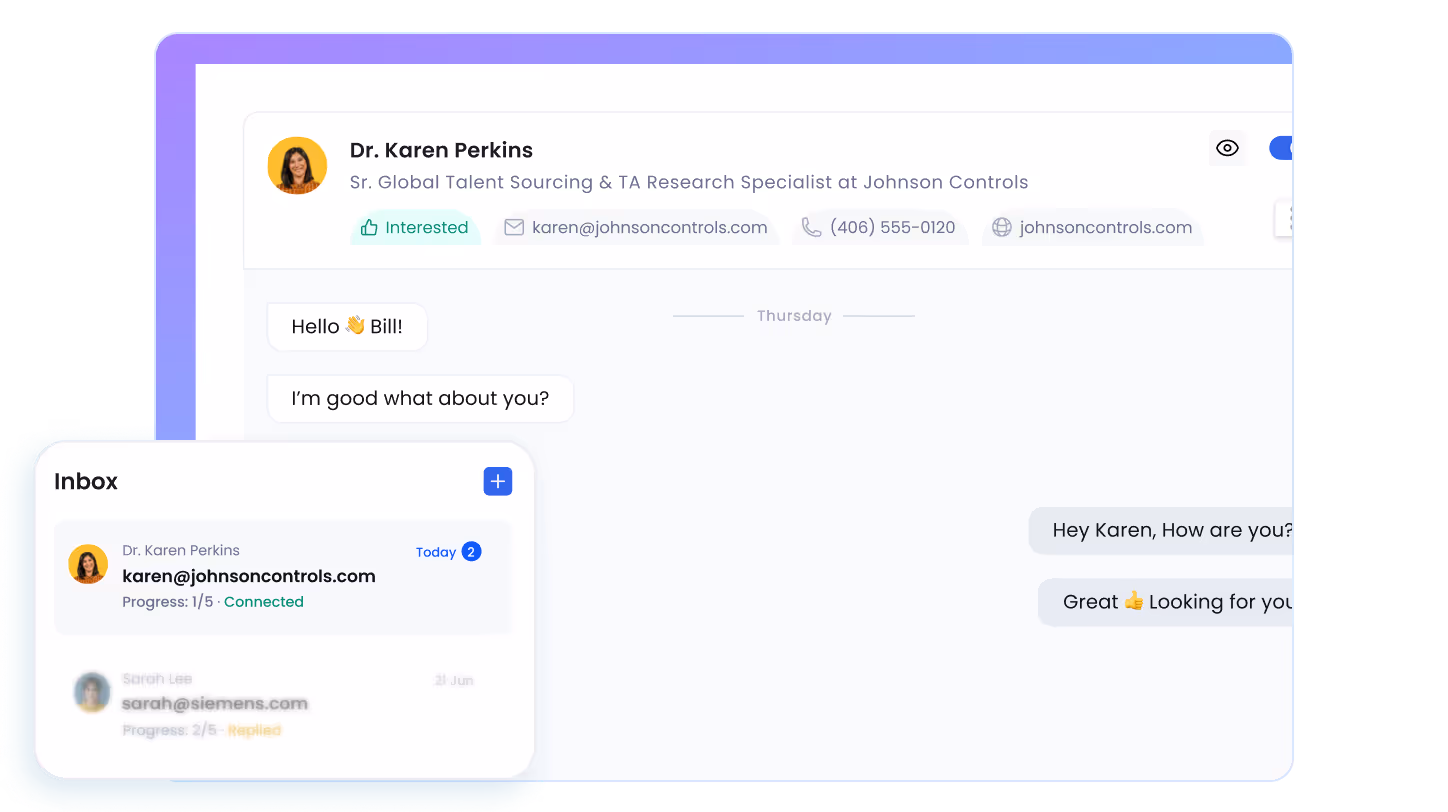Image resolution: width=1448 pixels, height=812 pixels.
Task: Expand details for johnsoncontrols.com website chip
Action: tap(1092, 227)
